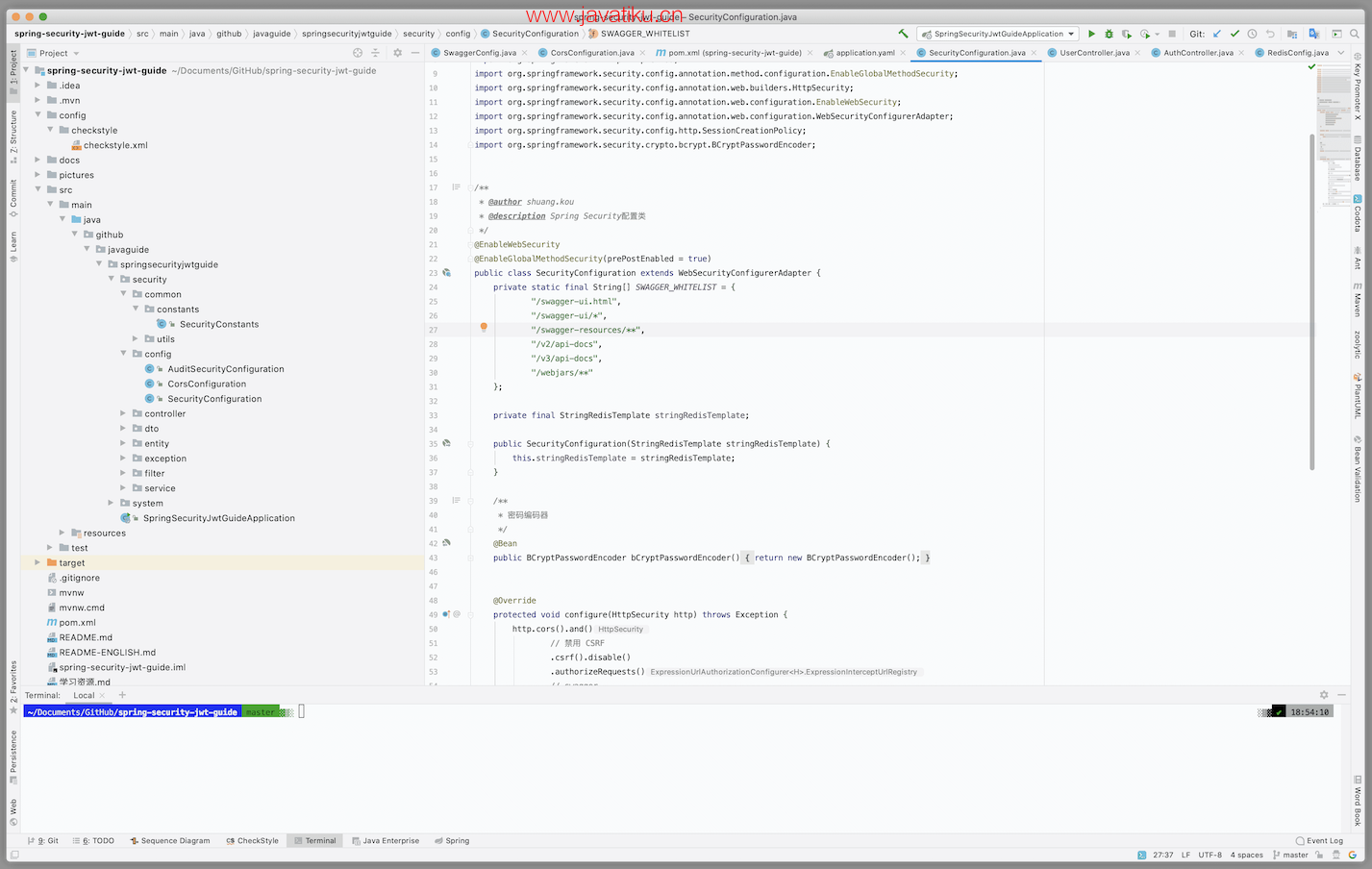Screen dimensions: 1372x869
Task: Start the Debug bug icon
Action: coord(1109,34)
